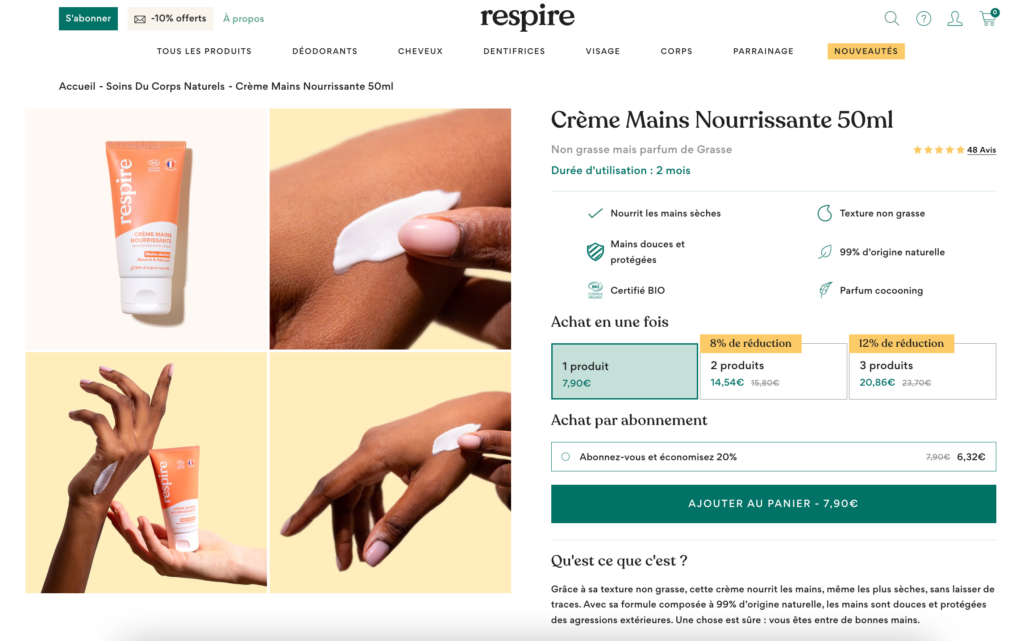Screen dimensions: 1024x641
Task: Open the 48 Avis reviews link
Action: click(x=981, y=150)
